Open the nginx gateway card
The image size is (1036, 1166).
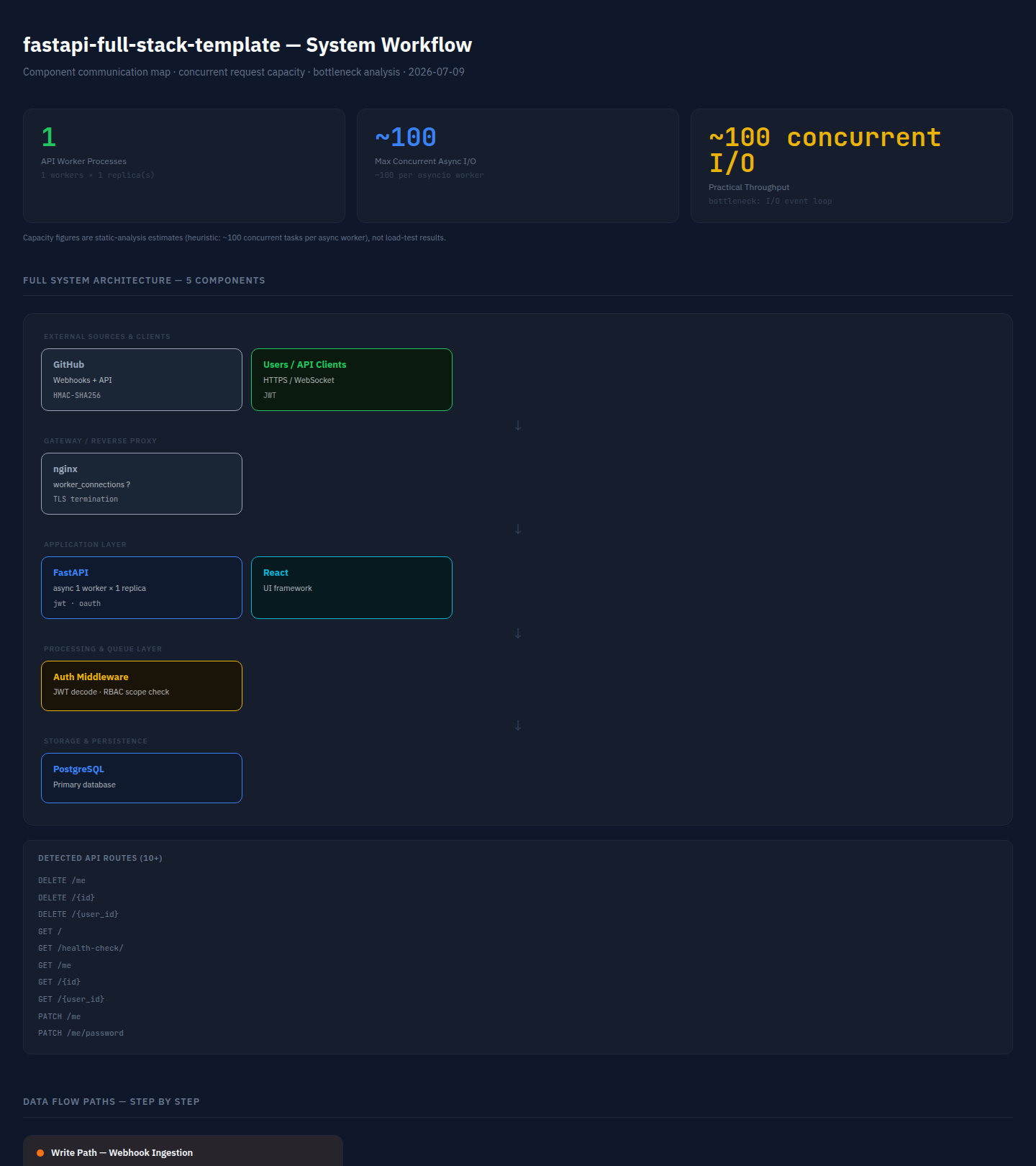[142, 484]
